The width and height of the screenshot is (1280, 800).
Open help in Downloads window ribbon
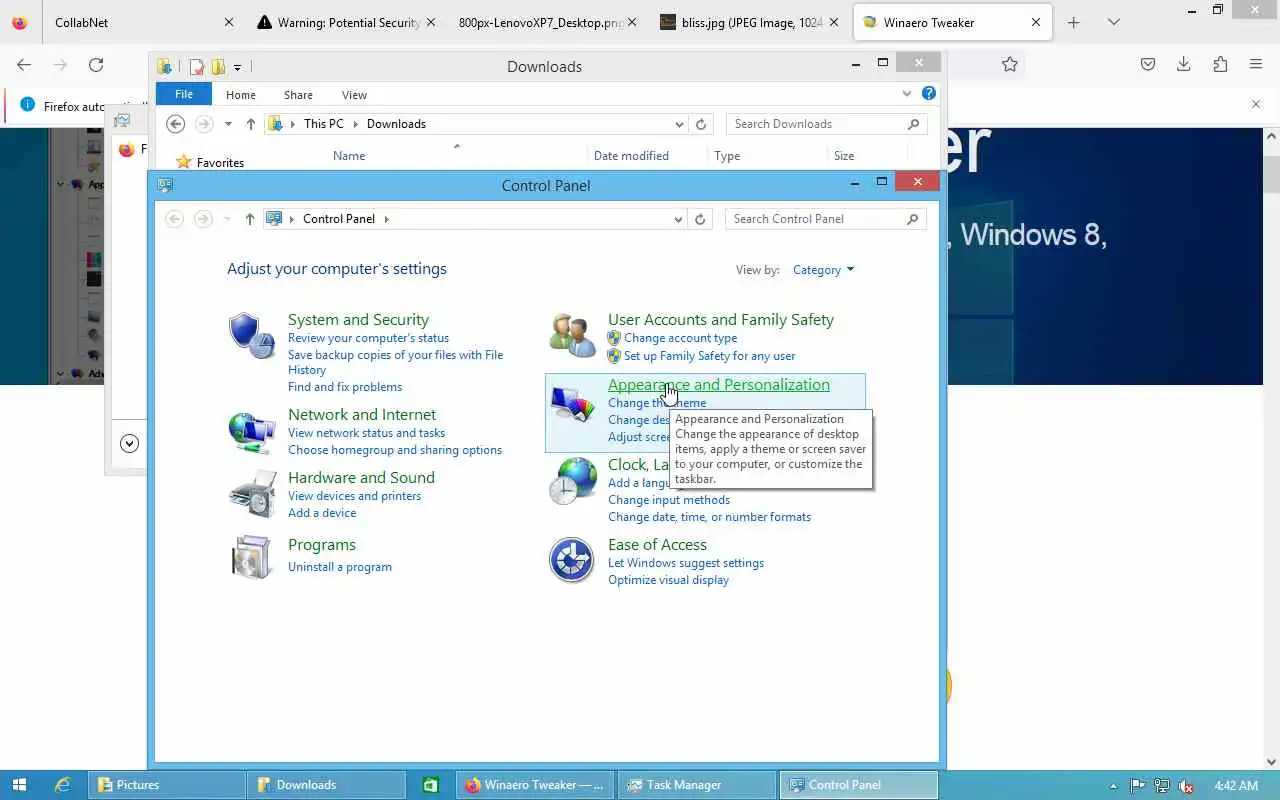[x=929, y=94]
